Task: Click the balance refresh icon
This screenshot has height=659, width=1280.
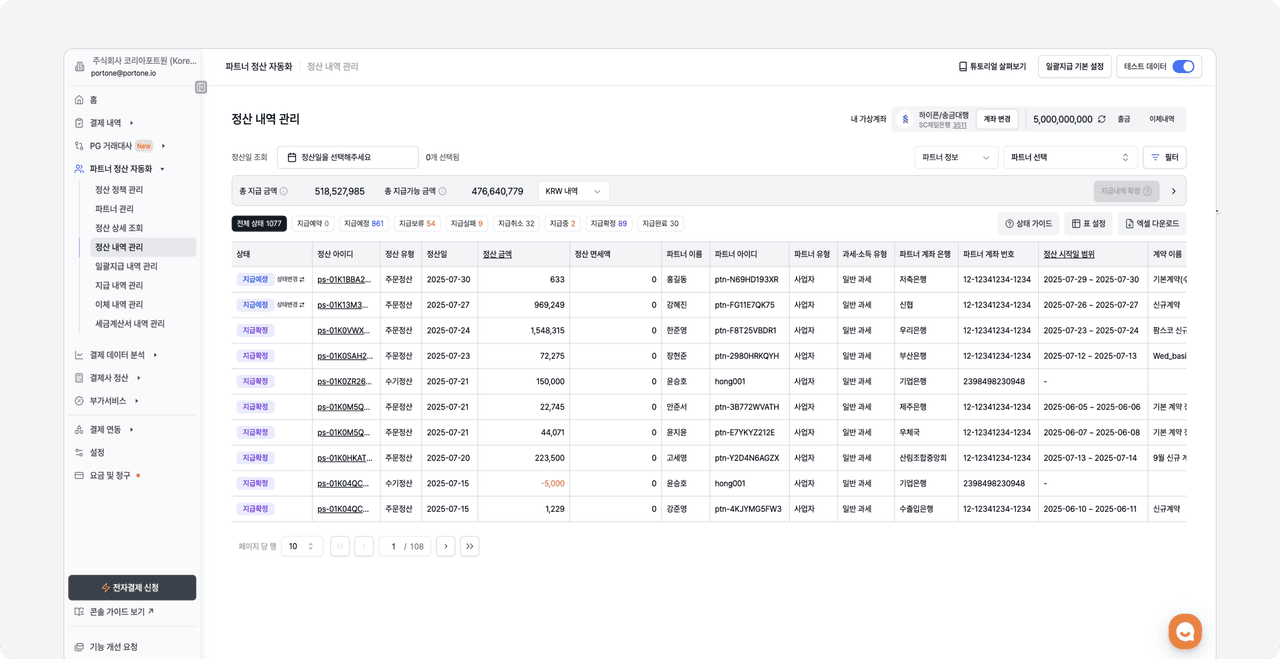Action: [x=1102, y=119]
